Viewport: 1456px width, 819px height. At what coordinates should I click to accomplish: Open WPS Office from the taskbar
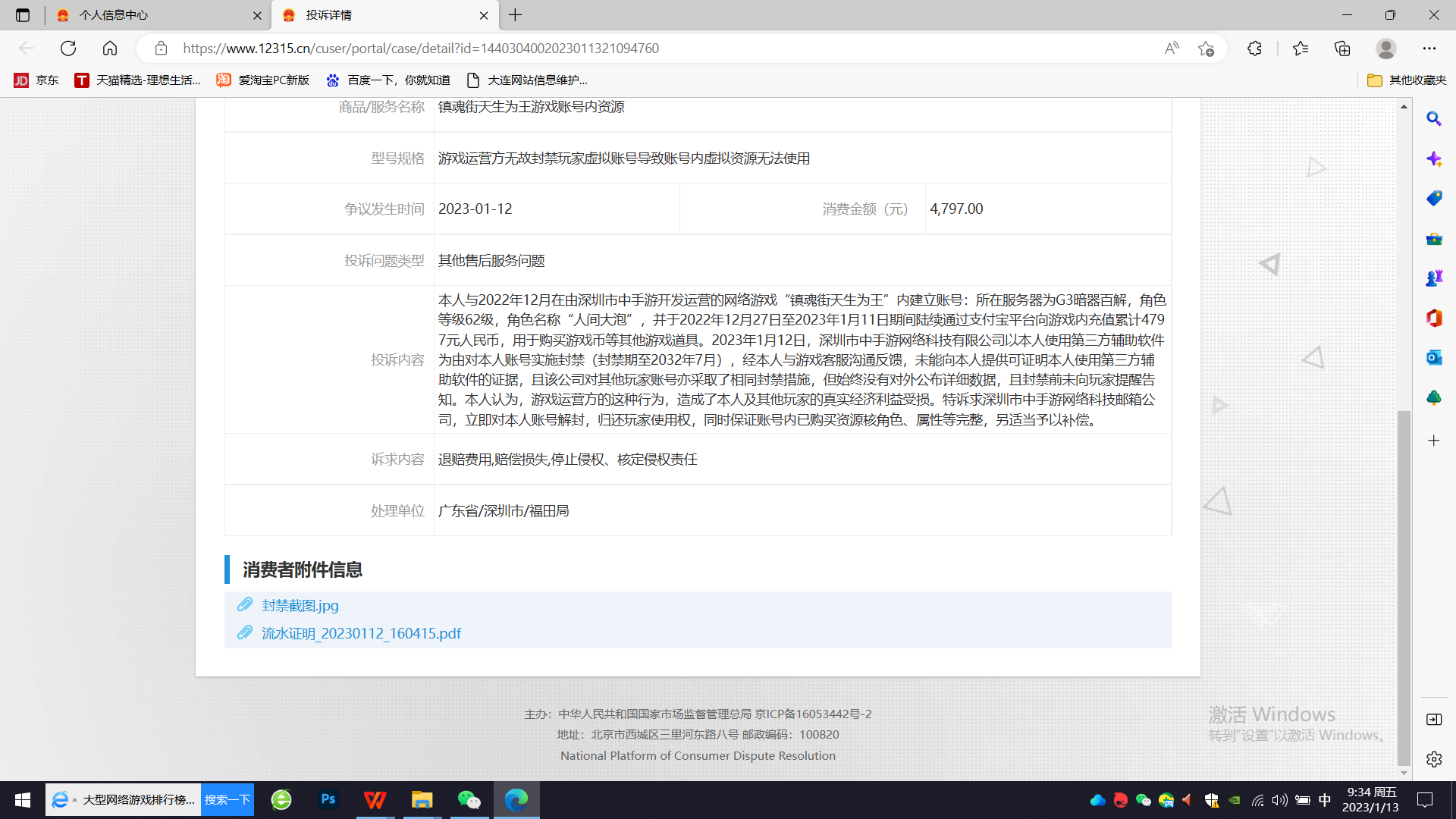click(375, 800)
